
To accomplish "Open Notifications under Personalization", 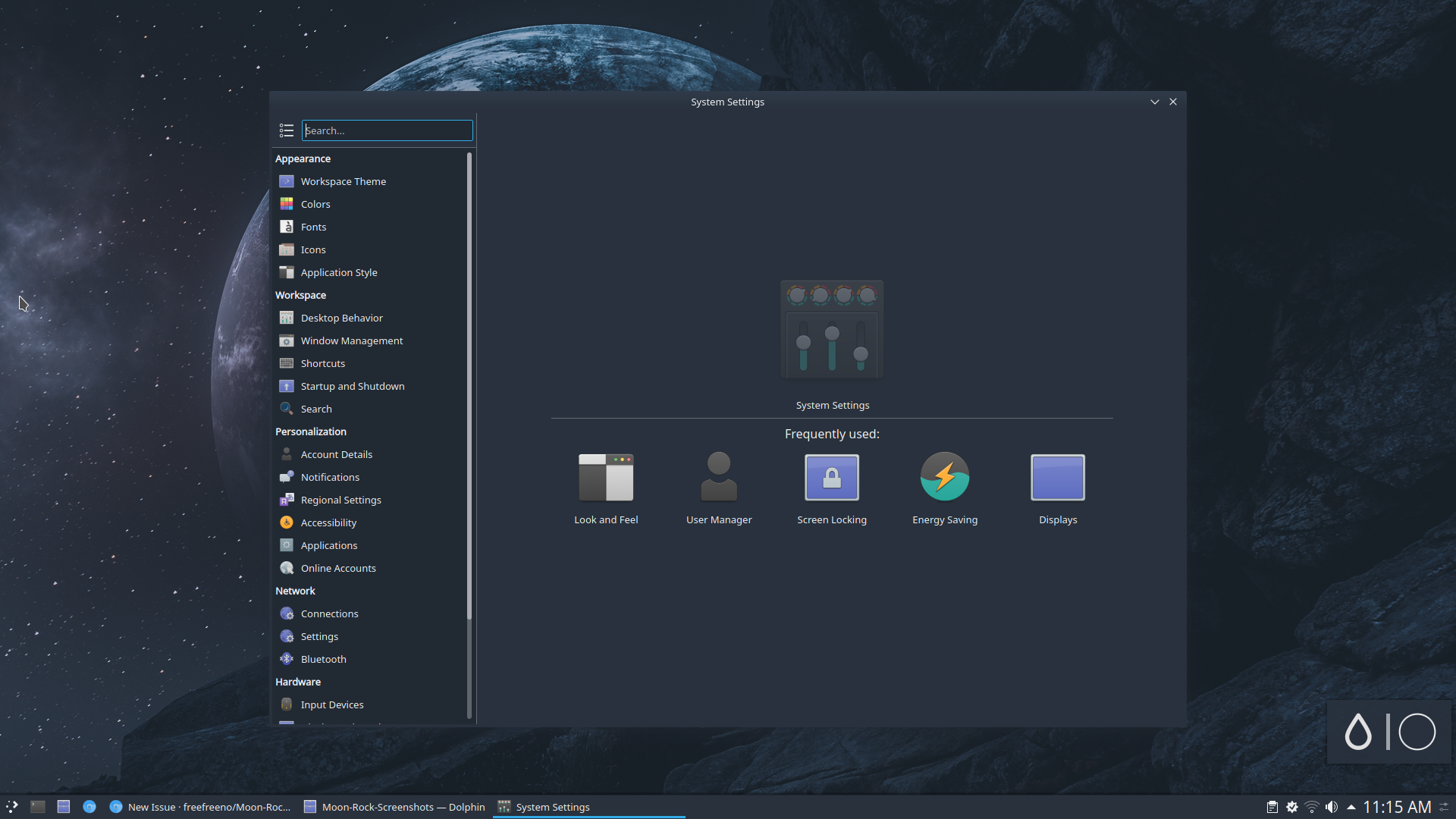I will pyautogui.click(x=330, y=477).
